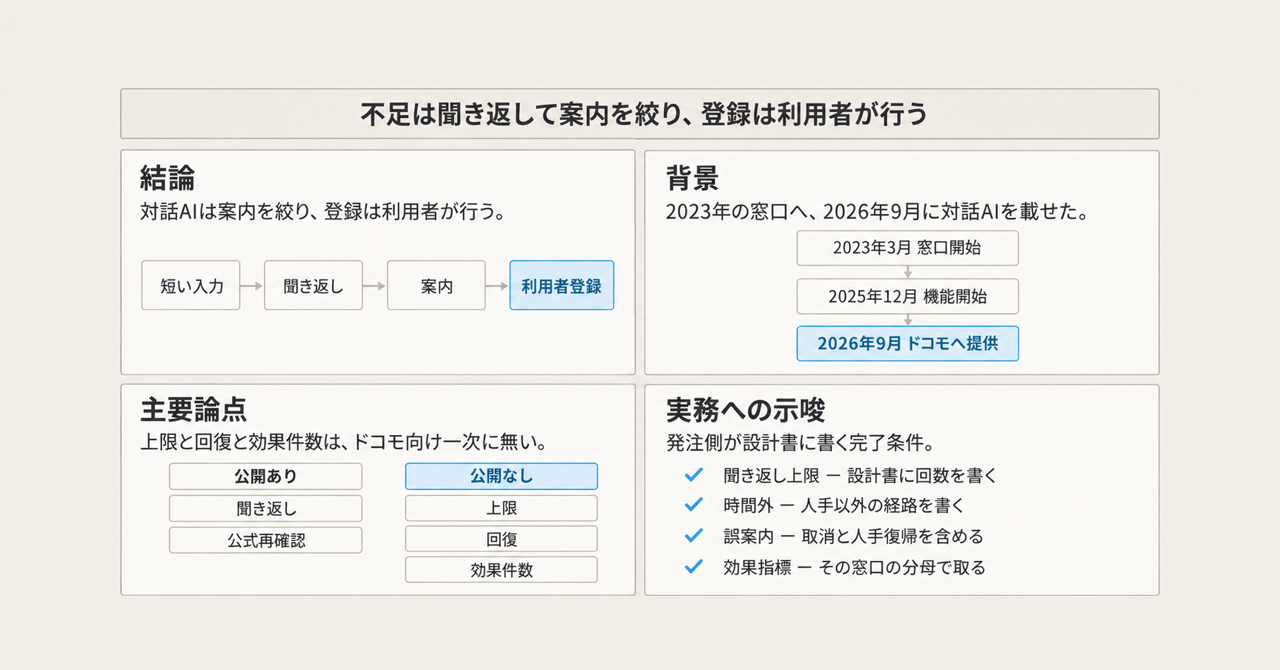Select the highlighted 公開なし column header
This screenshot has height=670, width=1280.
501,476
